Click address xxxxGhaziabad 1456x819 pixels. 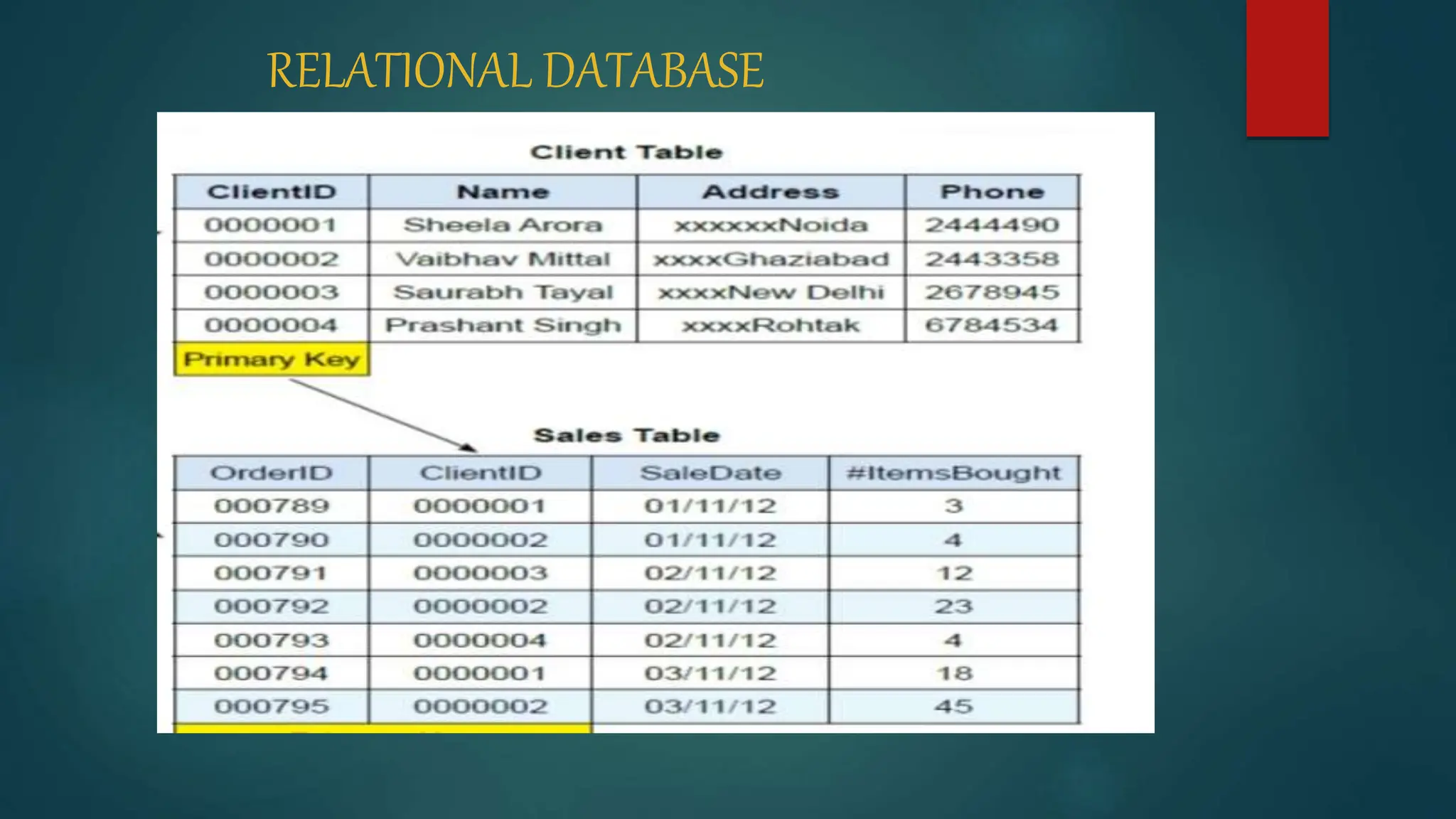coord(771,259)
